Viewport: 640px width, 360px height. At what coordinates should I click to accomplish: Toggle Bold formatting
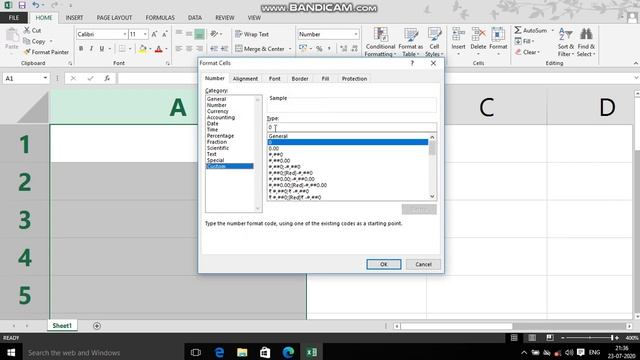[81, 49]
